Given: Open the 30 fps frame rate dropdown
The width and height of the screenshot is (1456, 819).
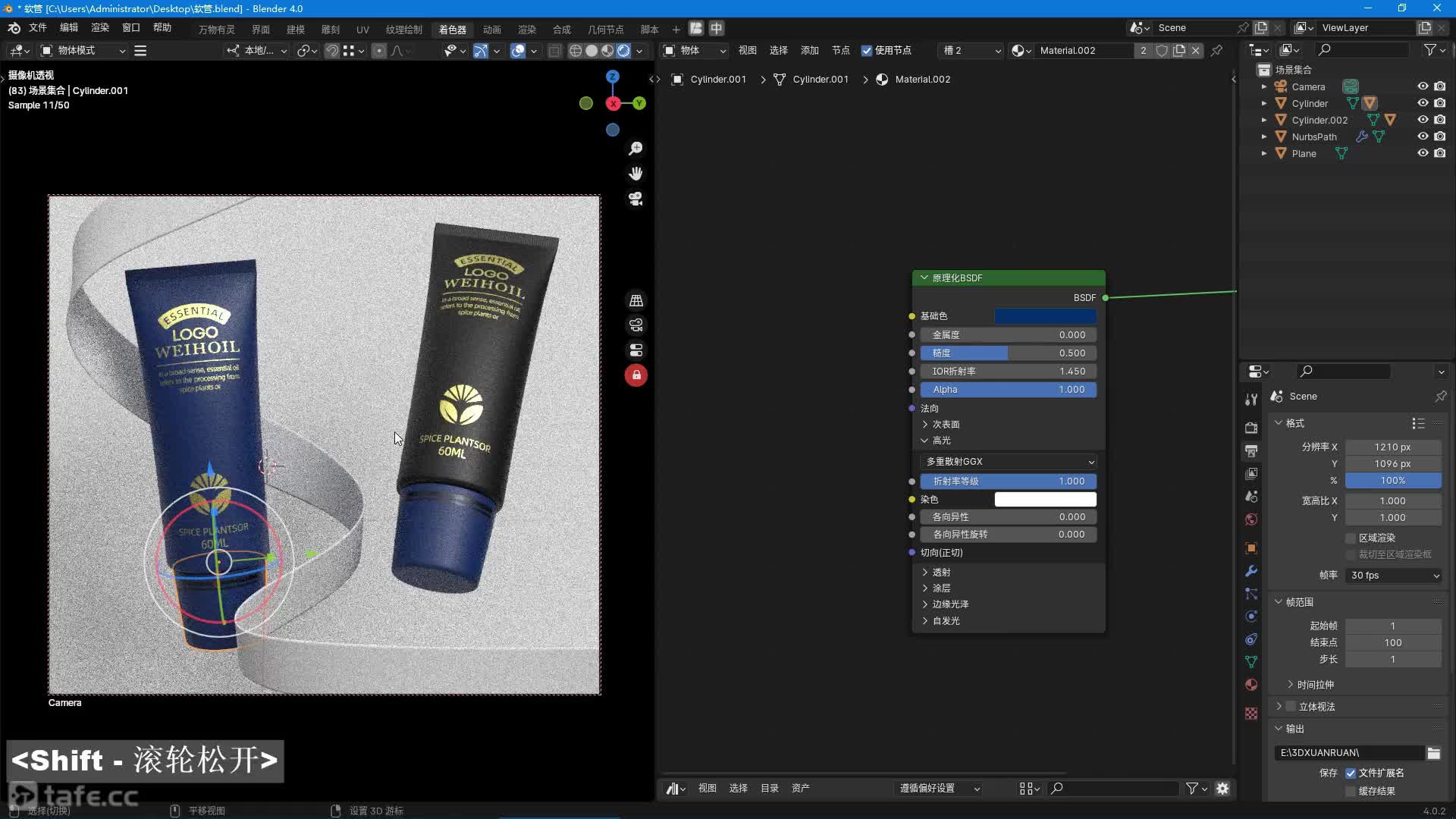Looking at the screenshot, I should (x=1394, y=576).
